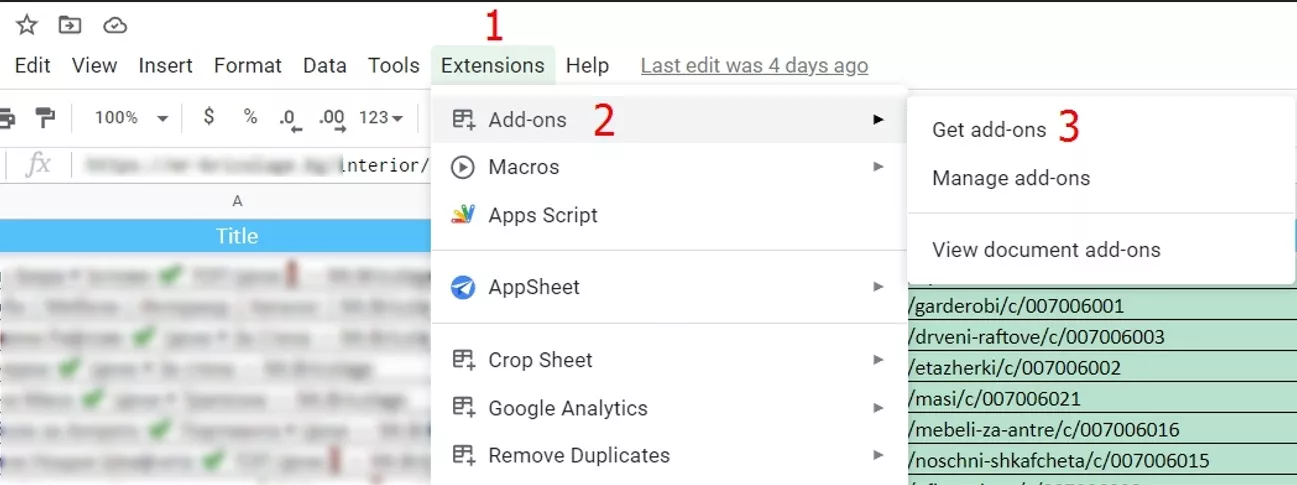Select the Title header cell
The height and width of the screenshot is (485, 1297).
[x=237, y=236]
